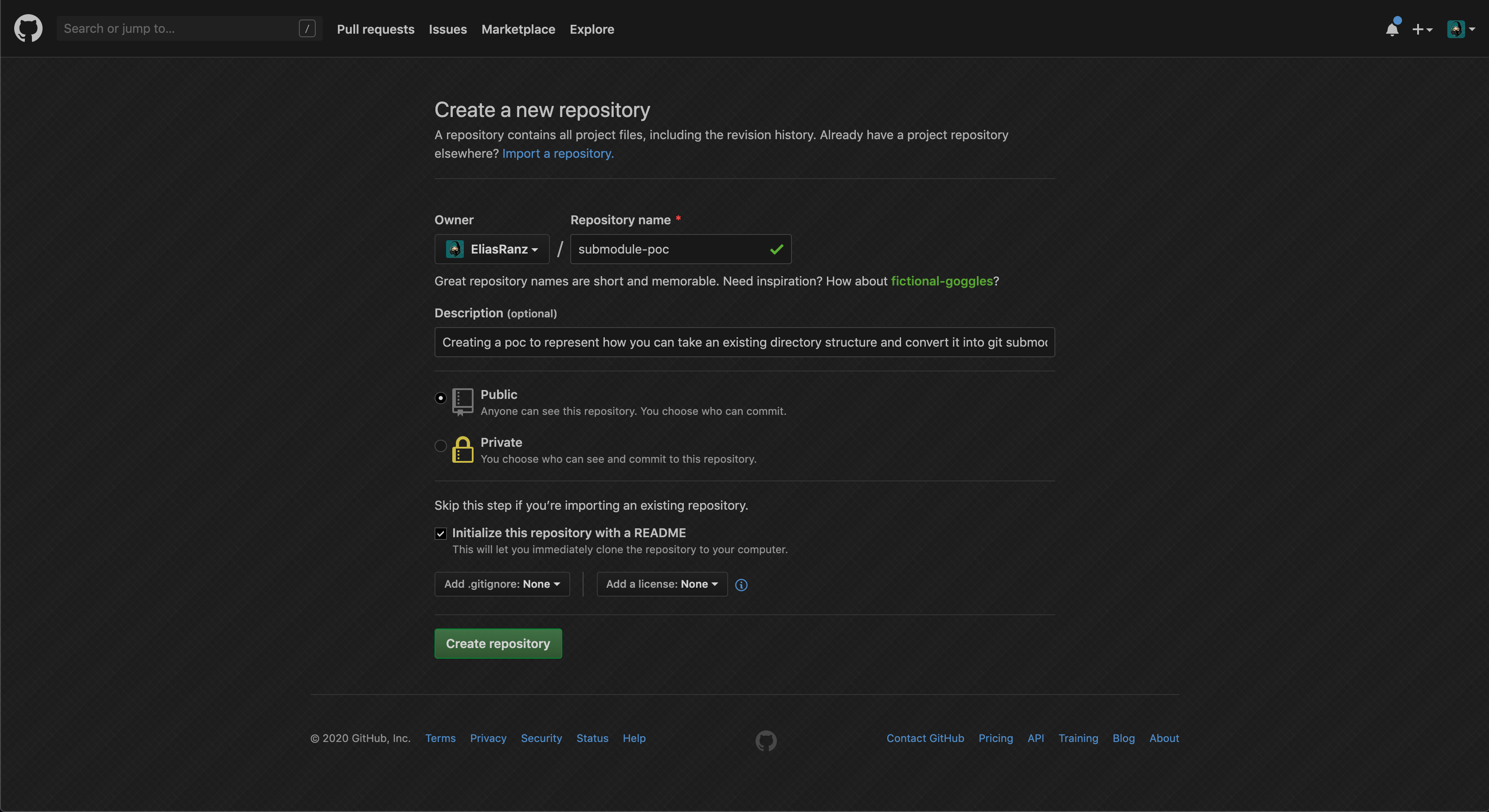This screenshot has width=1489, height=812.
Task: Use the fictional-goggles name suggestion
Action: point(942,281)
